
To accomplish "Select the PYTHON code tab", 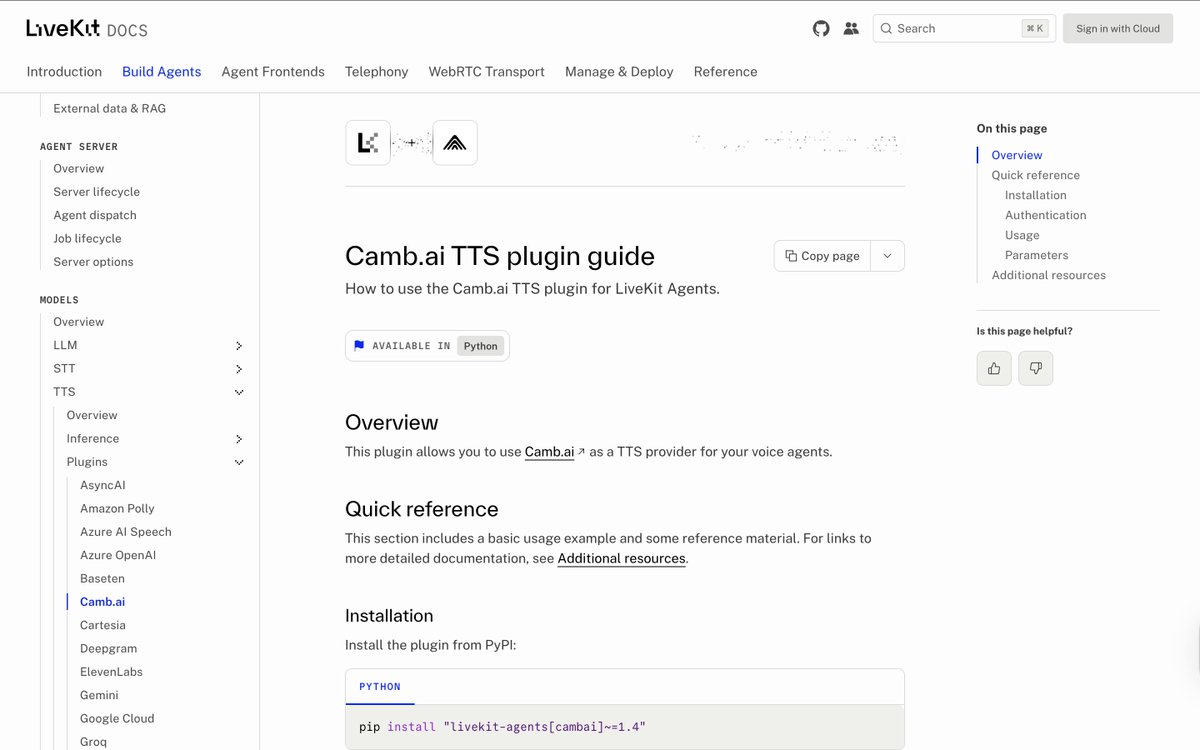I will coord(380,687).
